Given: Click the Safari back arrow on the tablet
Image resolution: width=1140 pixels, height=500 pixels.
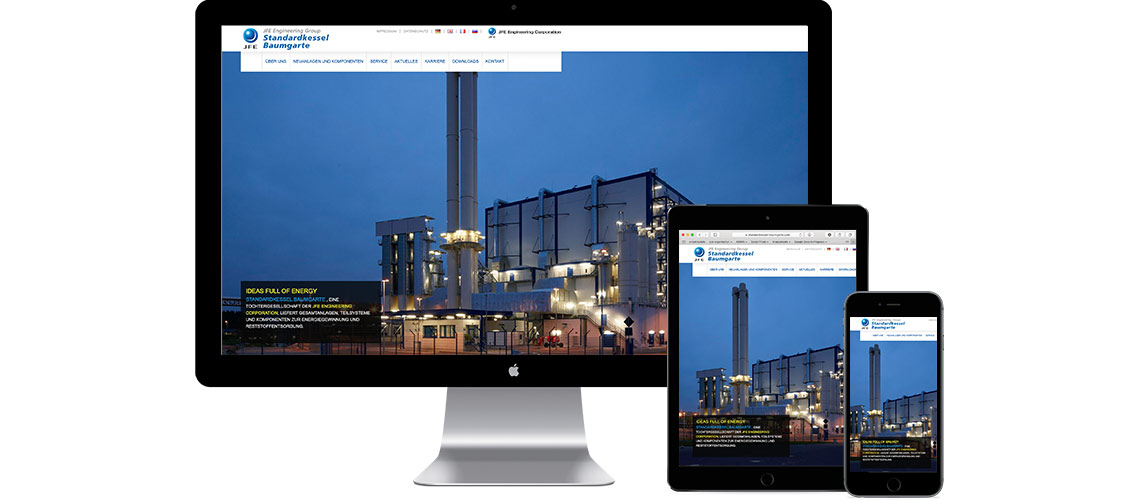Looking at the screenshot, I should 699,235.
